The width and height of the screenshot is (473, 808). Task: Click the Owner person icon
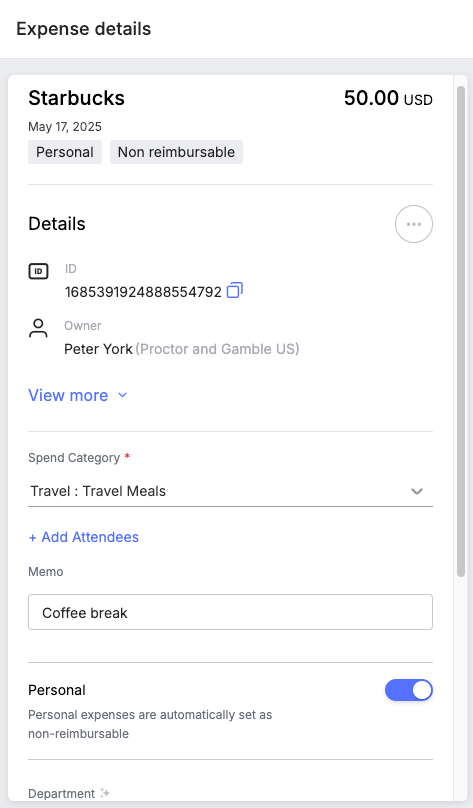click(x=38, y=328)
